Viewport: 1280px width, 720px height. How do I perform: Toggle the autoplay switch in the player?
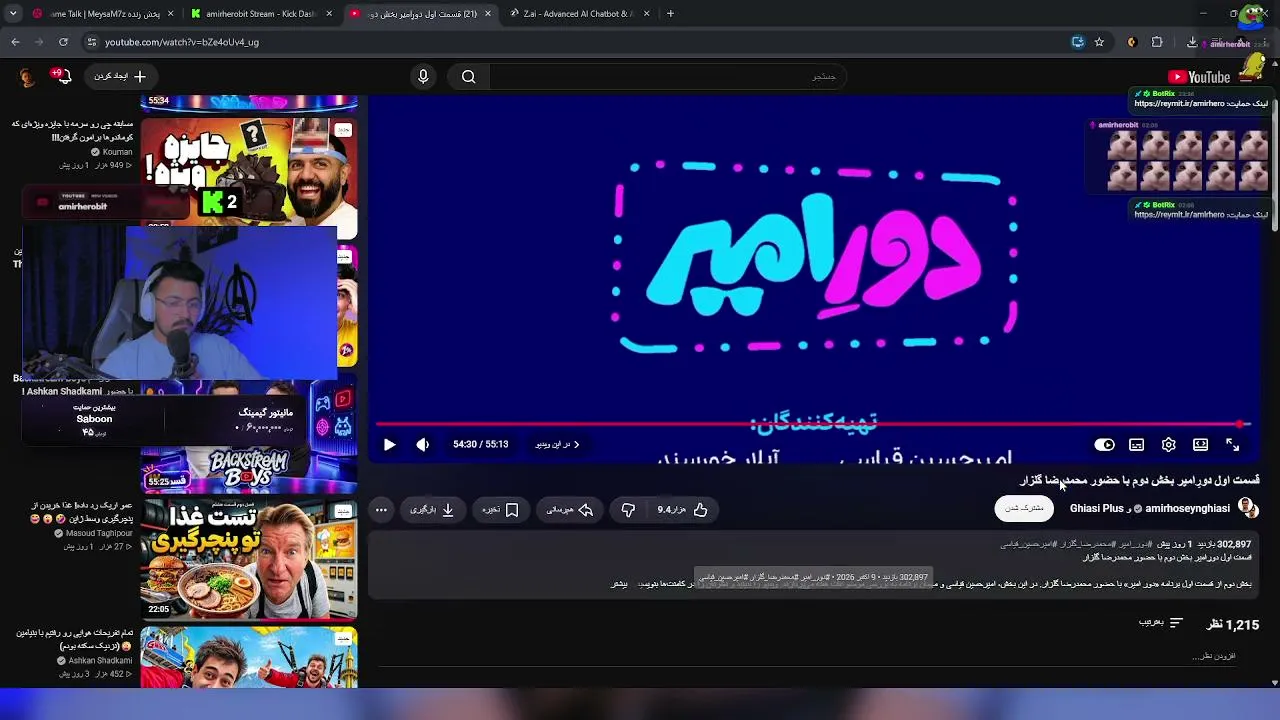[x=1104, y=445]
